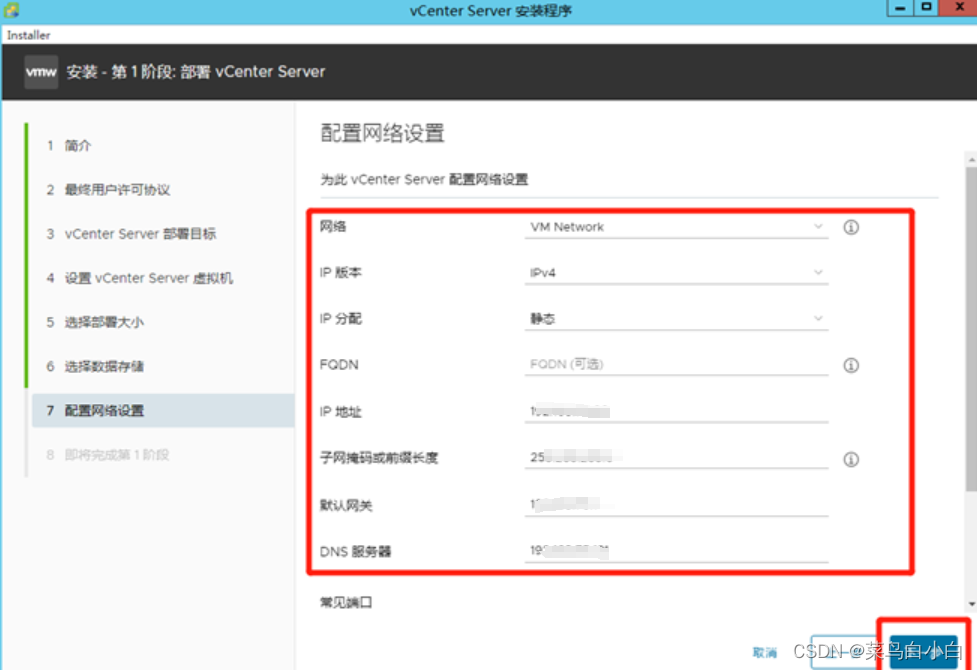Image resolution: width=977 pixels, height=670 pixels.
Task: Click the DNS 服务器 input field
Action: pos(676,551)
